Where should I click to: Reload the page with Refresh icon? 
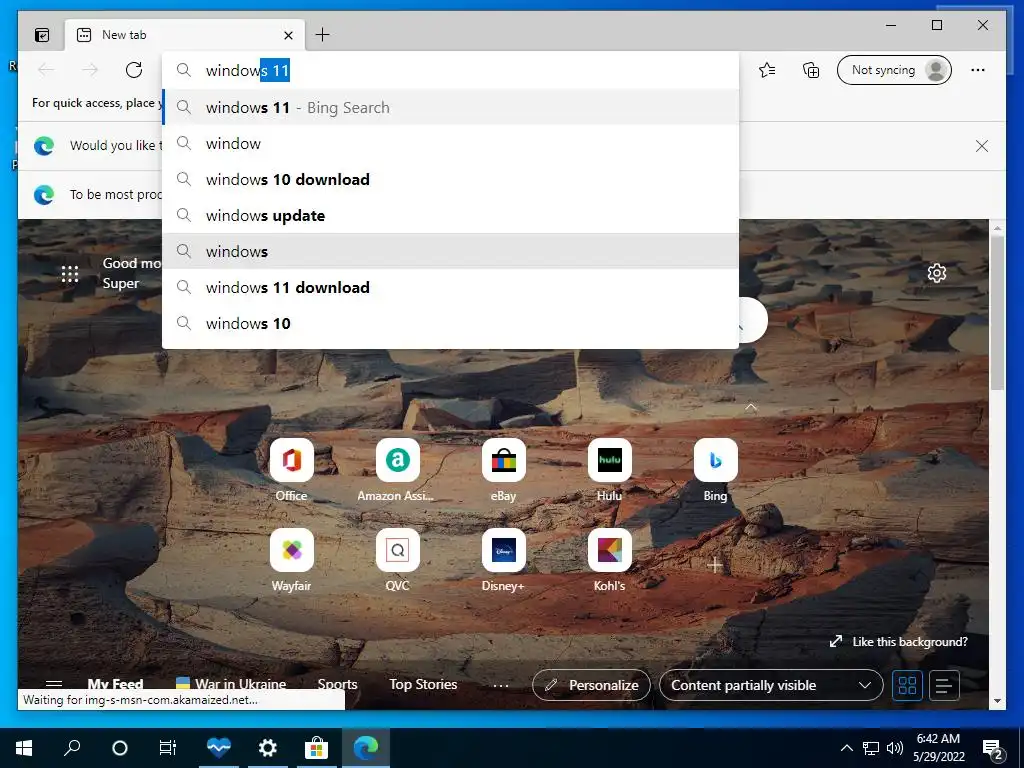(134, 70)
